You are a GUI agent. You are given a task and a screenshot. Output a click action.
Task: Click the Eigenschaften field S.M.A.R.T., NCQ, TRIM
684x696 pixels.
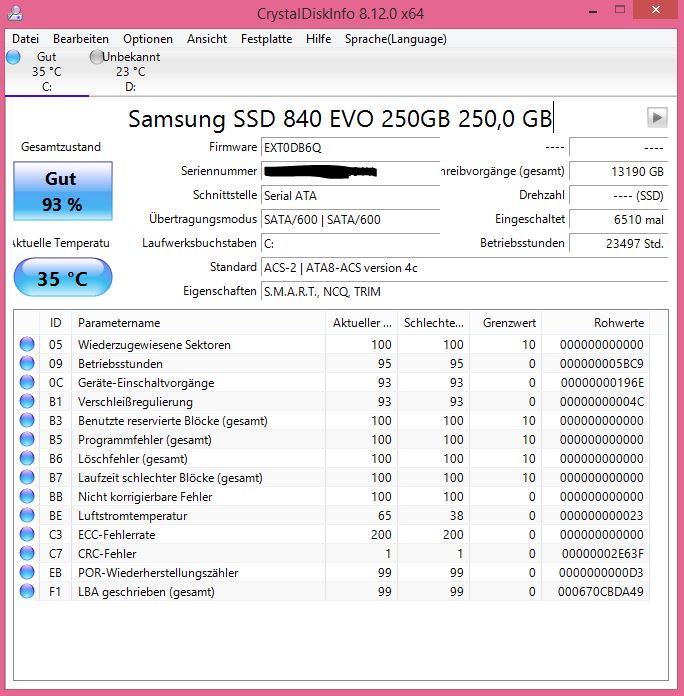click(464, 292)
